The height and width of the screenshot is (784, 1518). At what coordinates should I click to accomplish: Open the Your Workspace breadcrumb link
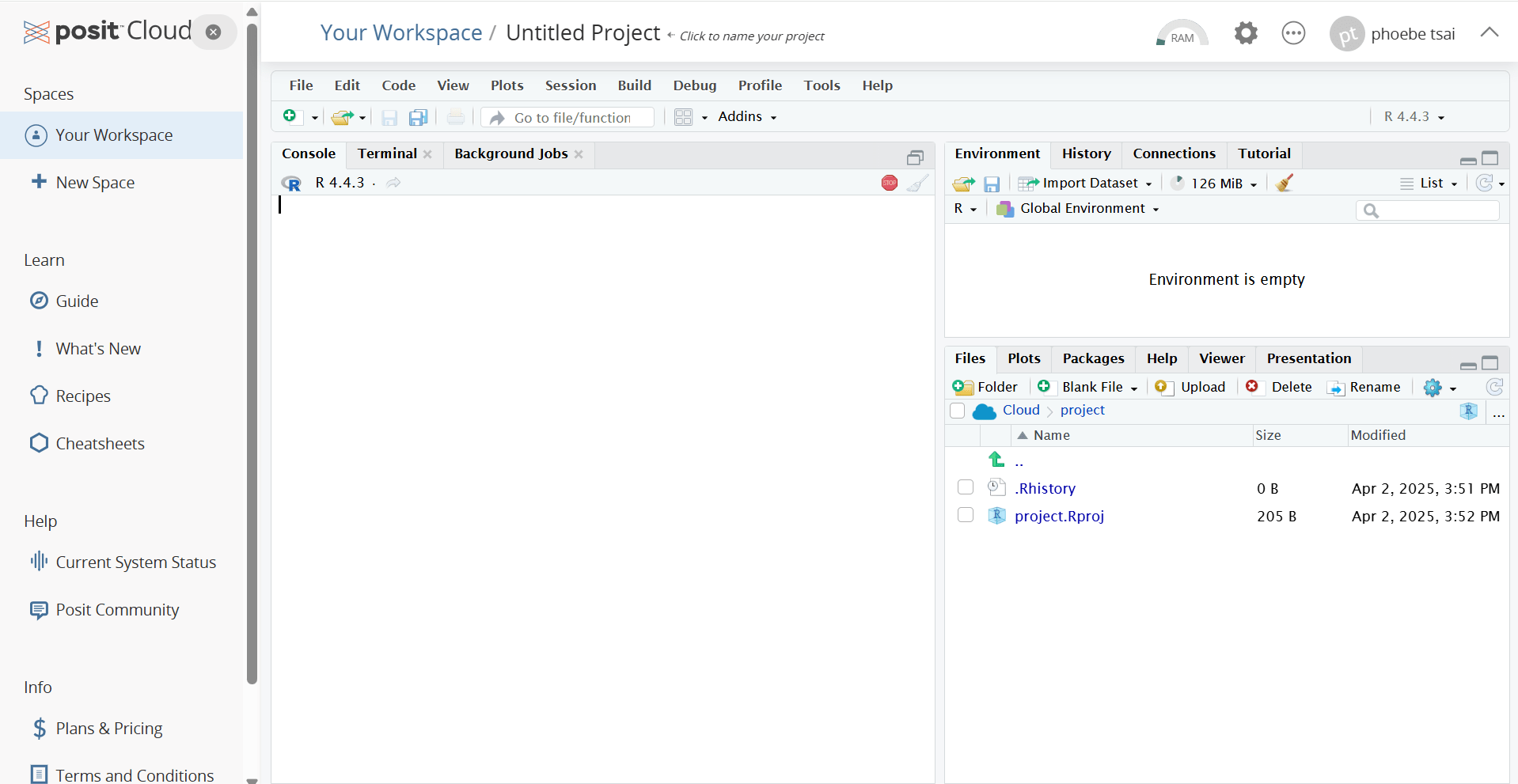401,32
